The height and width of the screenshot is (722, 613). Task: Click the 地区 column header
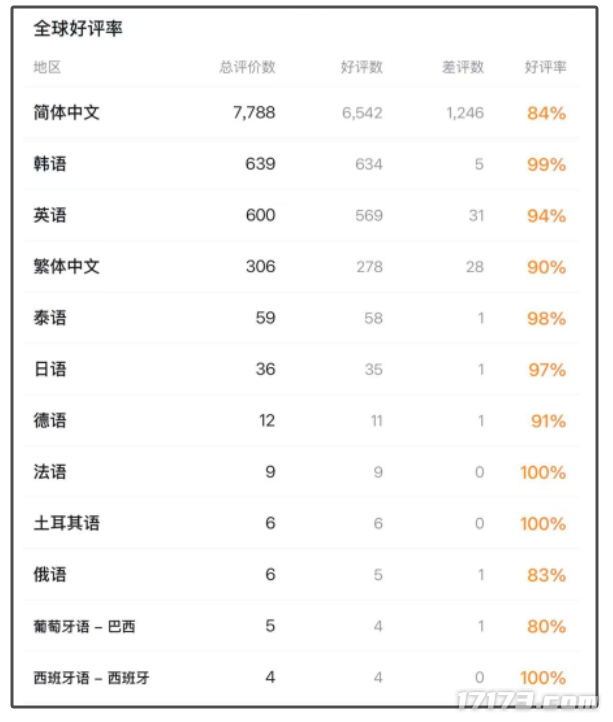[47, 68]
